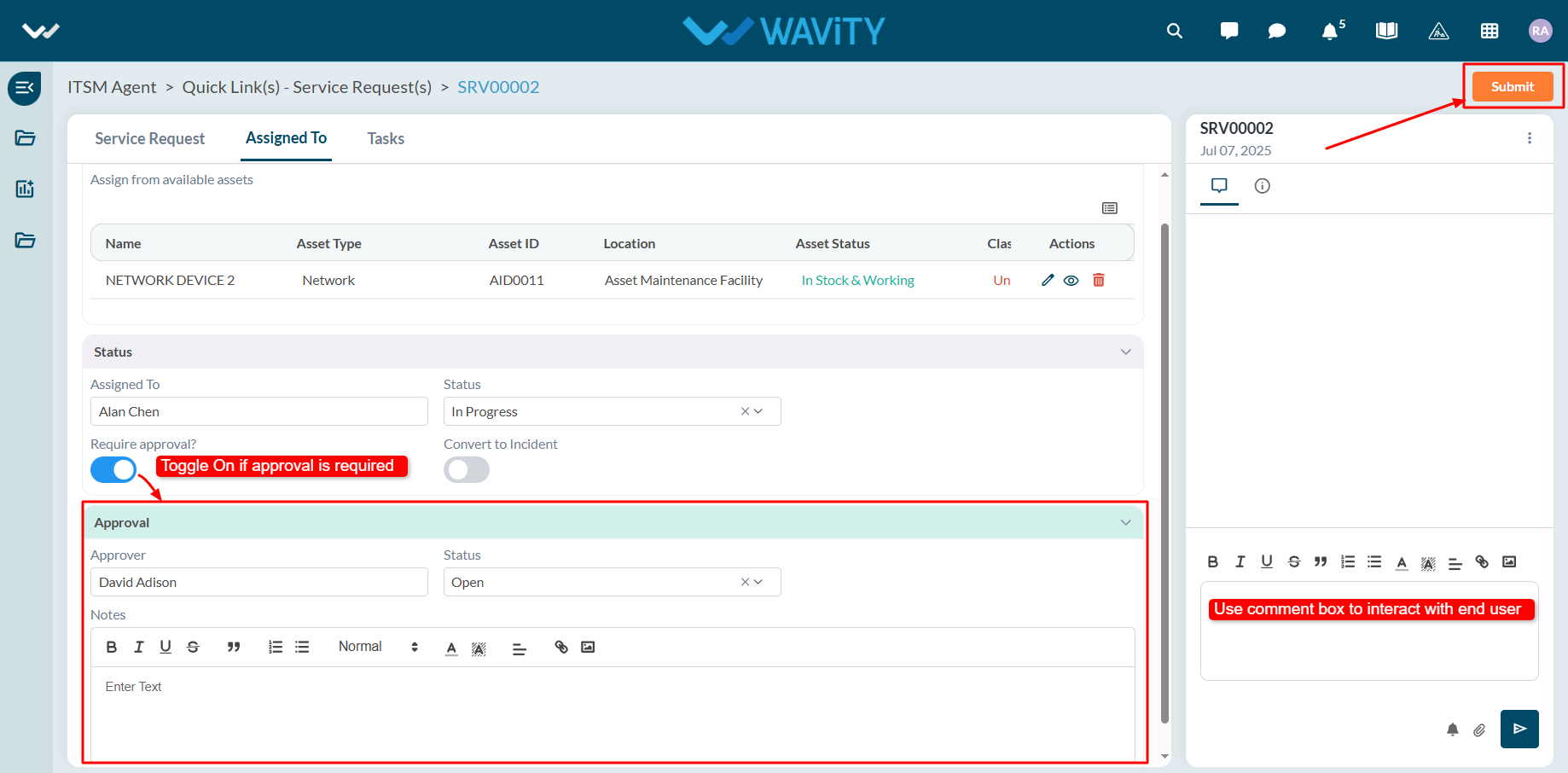Screen dimensions: 1568x773
Task: Click the list view icon above asset table
Action: click(1109, 208)
